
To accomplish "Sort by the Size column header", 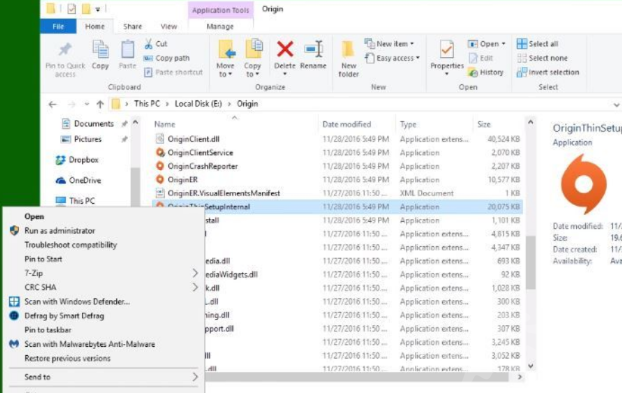I will [x=484, y=124].
